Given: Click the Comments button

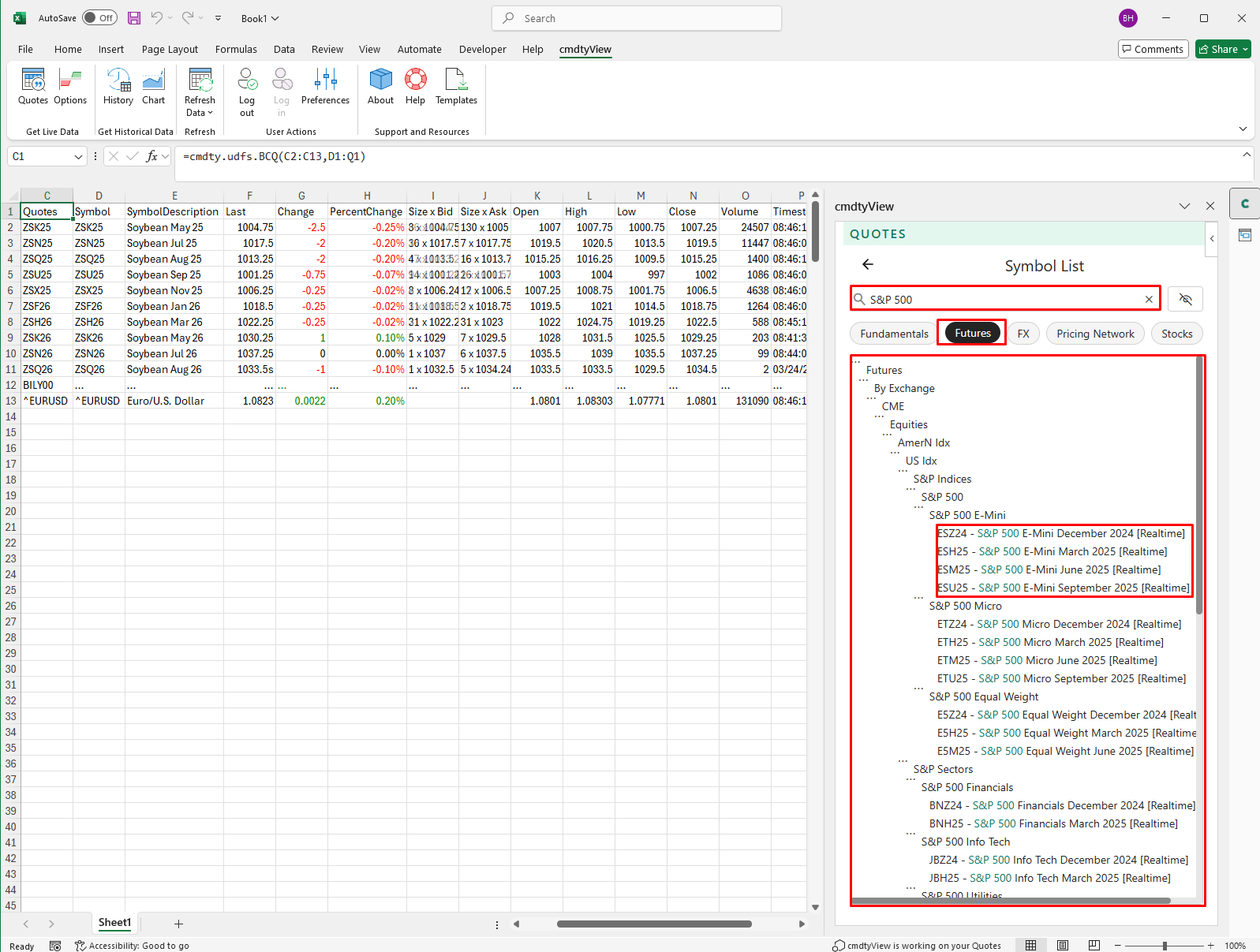Looking at the screenshot, I should [1153, 49].
